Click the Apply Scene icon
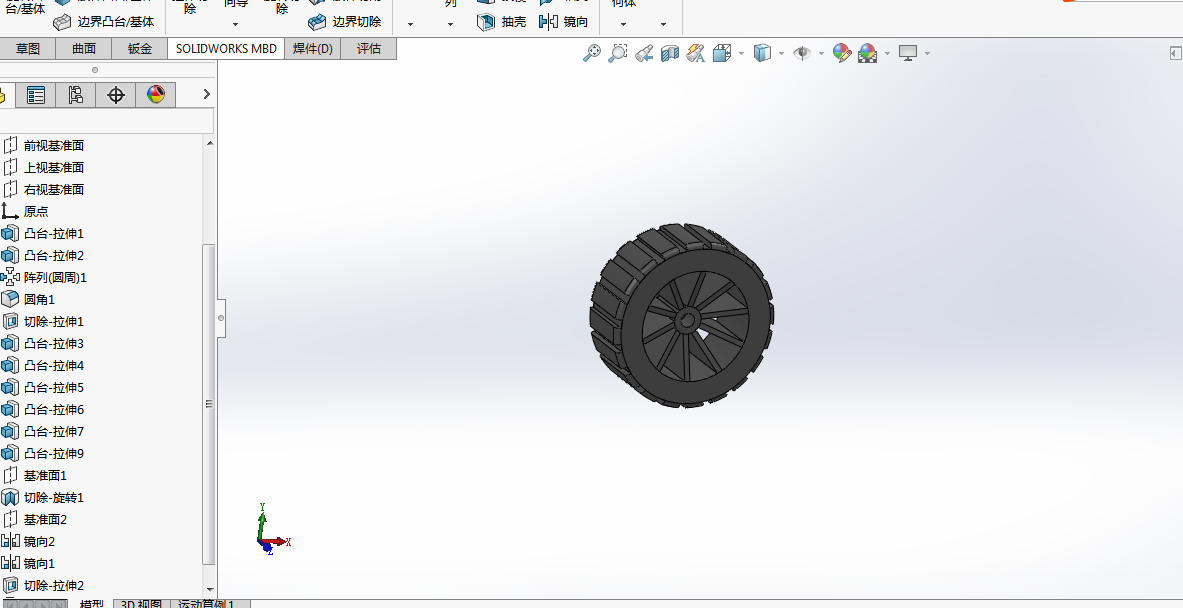Screen dimensions: 1183x608 868,53
